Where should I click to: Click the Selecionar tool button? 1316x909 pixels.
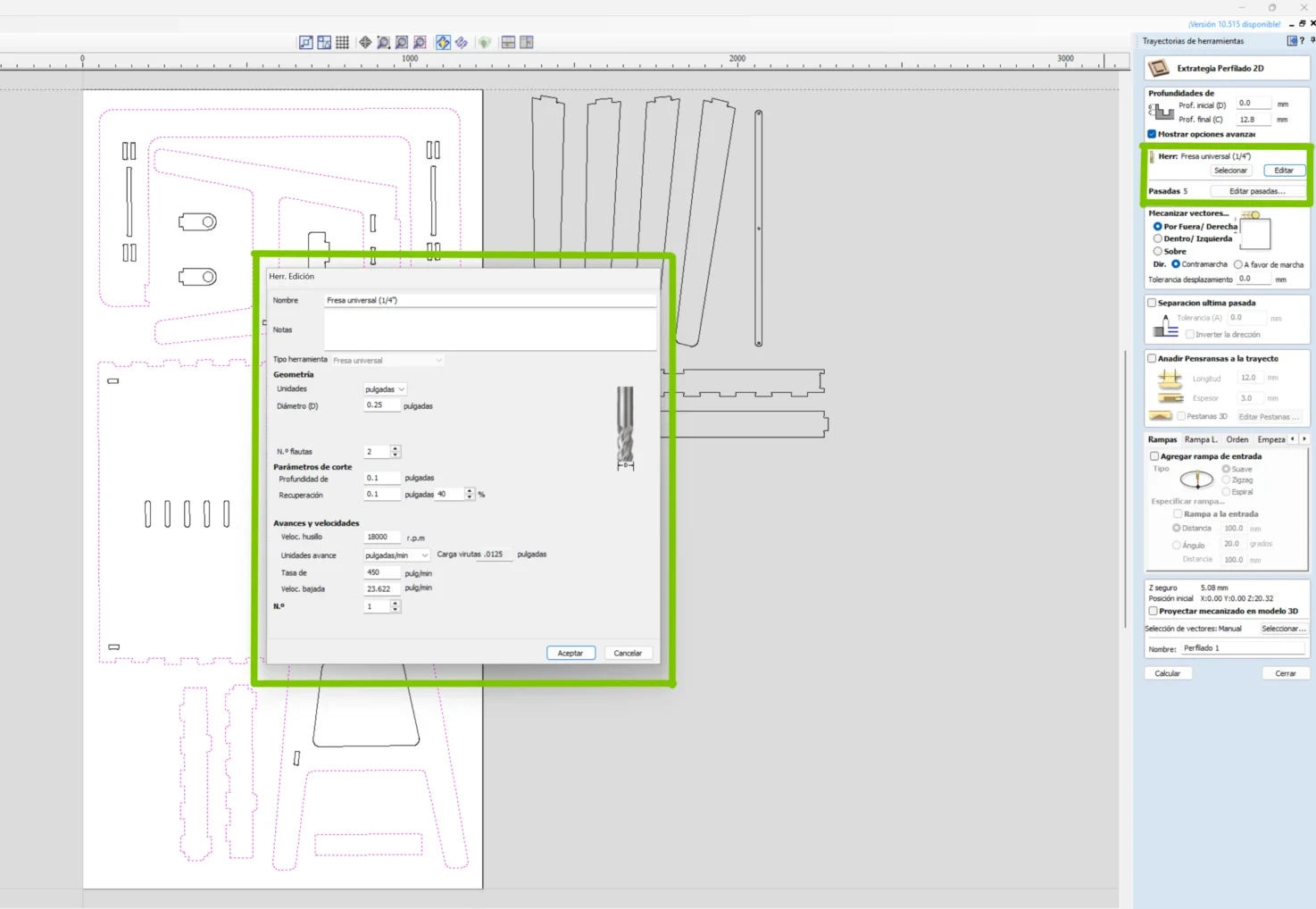point(1230,171)
